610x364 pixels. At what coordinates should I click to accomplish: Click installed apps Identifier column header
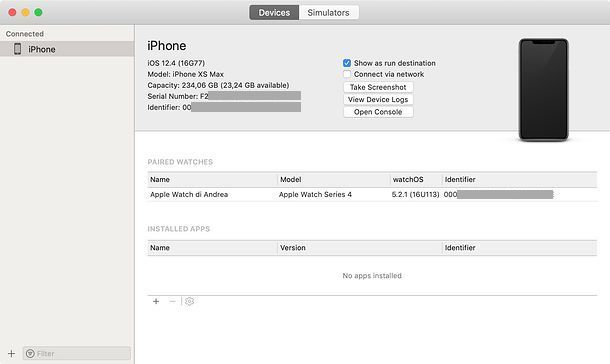[x=519, y=248]
